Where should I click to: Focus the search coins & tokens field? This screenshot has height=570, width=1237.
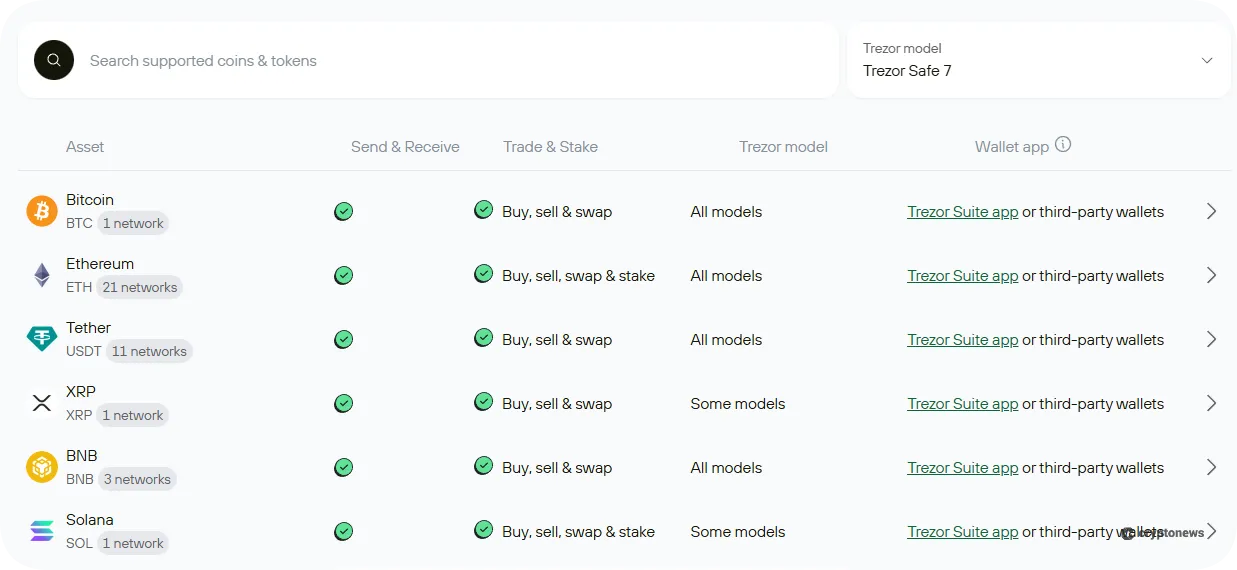450,61
